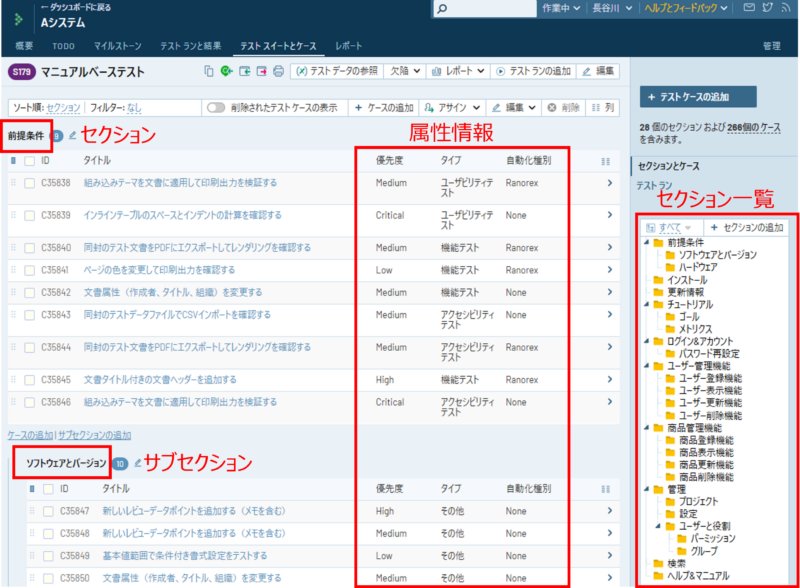Click the セクションの追加 button
The height and width of the screenshot is (588, 800).
point(746,227)
